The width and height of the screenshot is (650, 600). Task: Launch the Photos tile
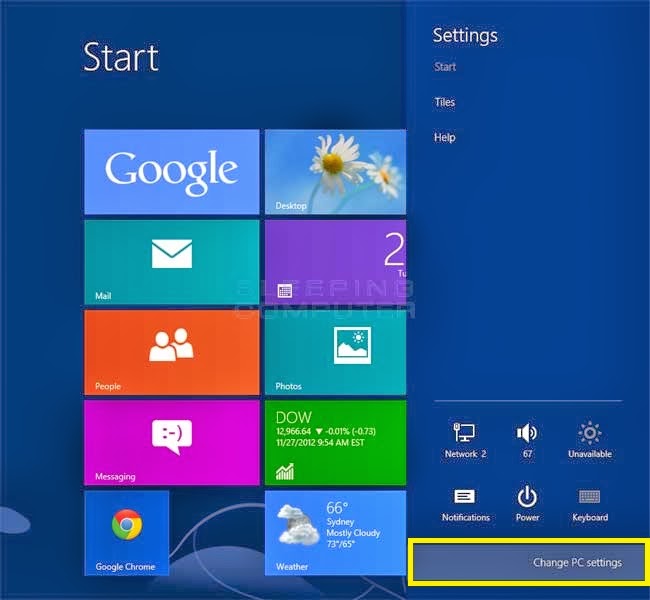pos(335,352)
